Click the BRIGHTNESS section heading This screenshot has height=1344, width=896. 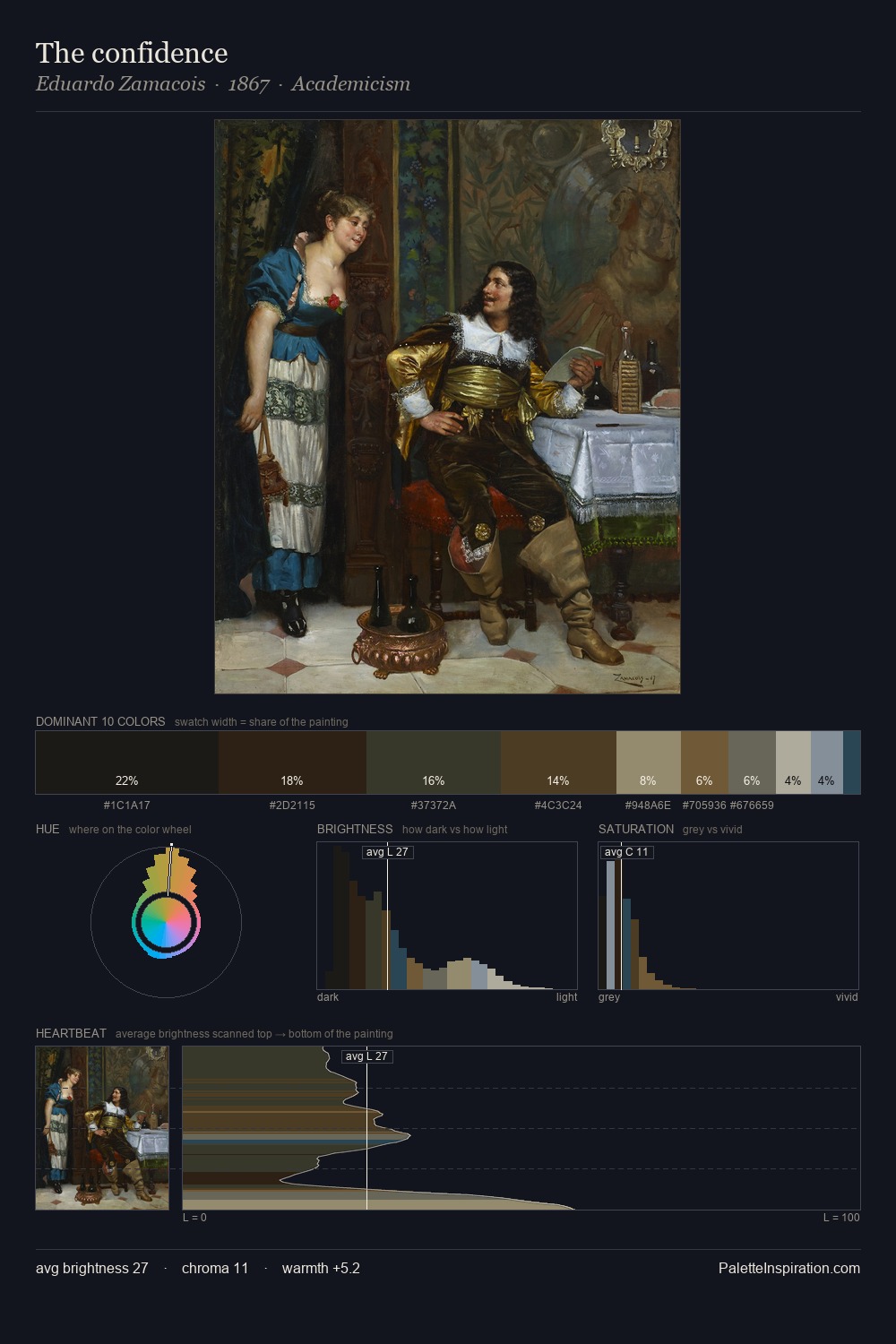[x=355, y=829]
